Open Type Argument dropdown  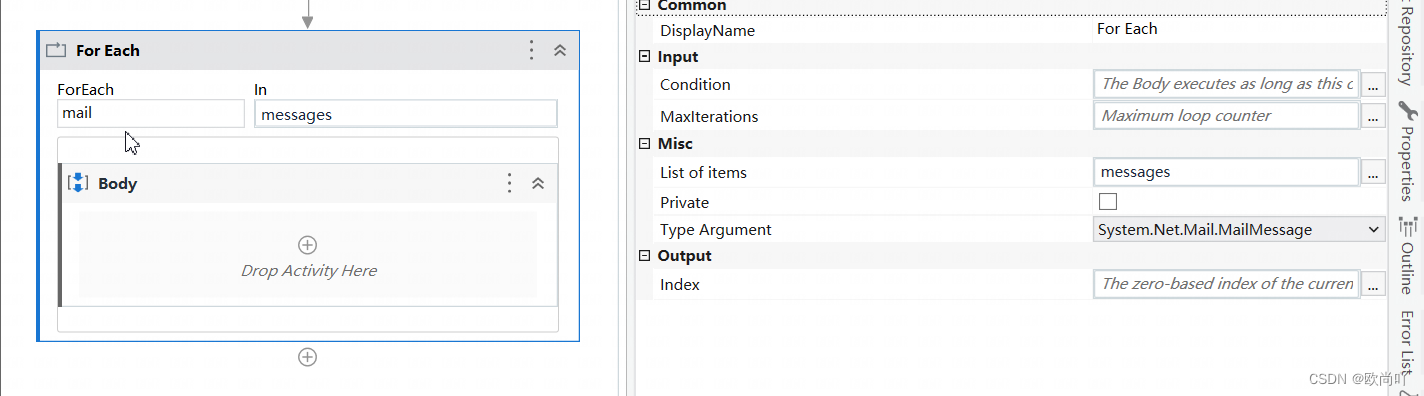(1240, 229)
